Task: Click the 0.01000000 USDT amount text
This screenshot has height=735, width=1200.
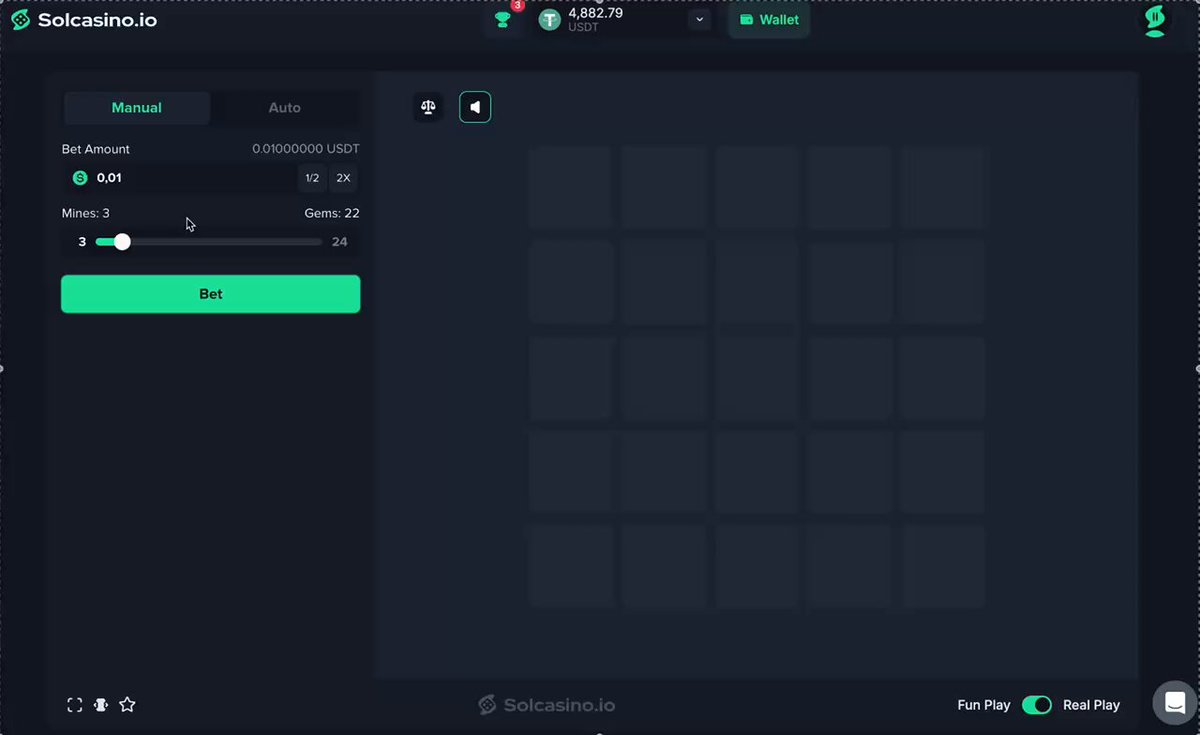Action: 306,149
